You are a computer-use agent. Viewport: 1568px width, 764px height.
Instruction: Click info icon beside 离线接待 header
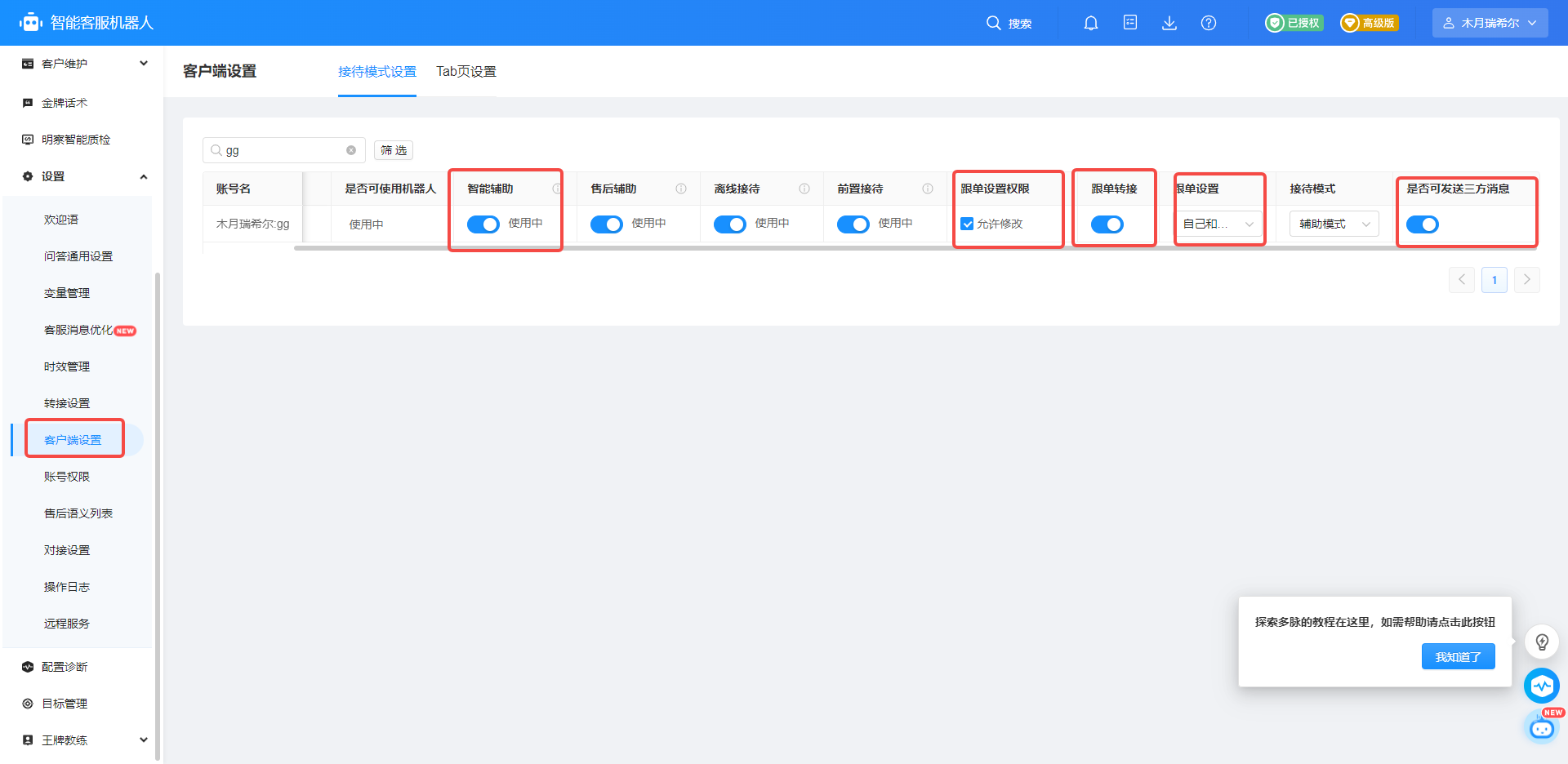point(804,189)
